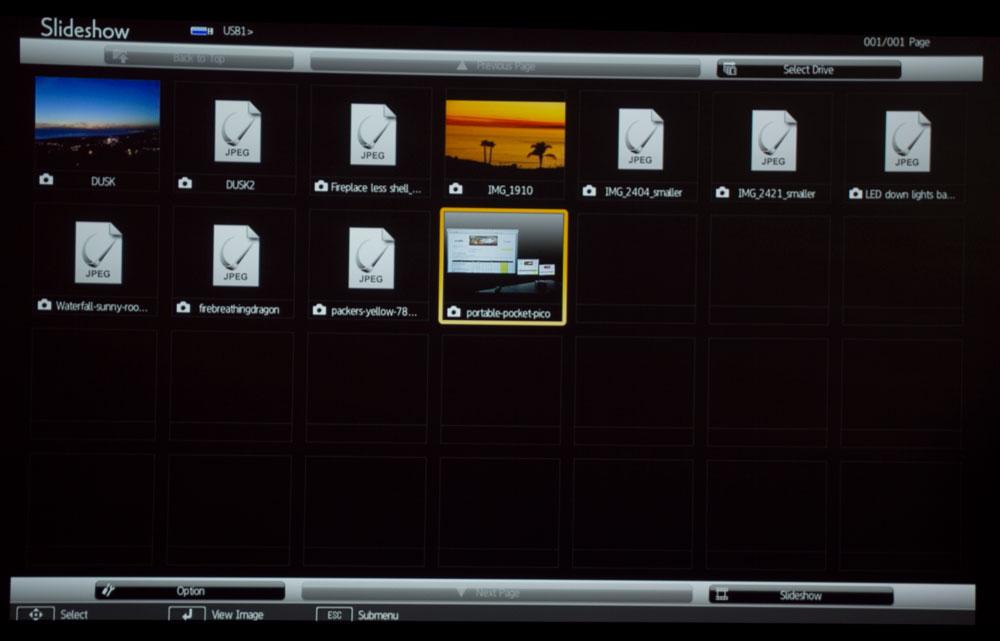
Task: Click the 'Submenu' hint text
Action: (378, 615)
